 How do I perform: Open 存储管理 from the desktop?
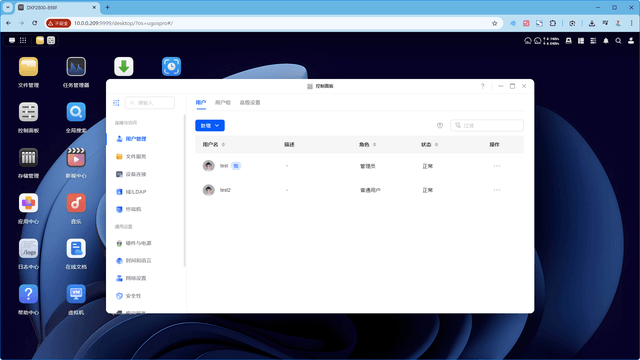[x=28, y=158]
